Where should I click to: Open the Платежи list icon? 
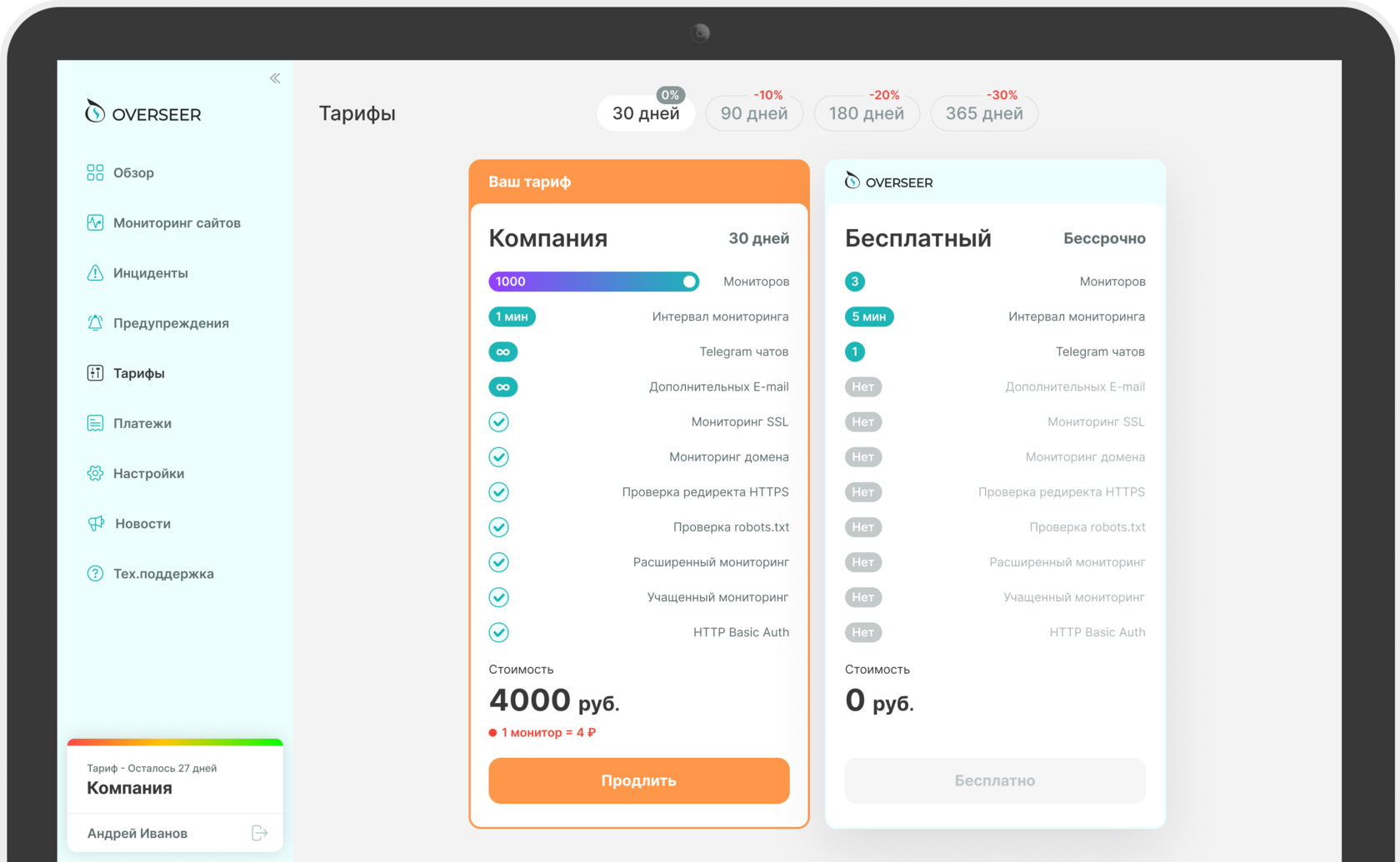tap(95, 423)
